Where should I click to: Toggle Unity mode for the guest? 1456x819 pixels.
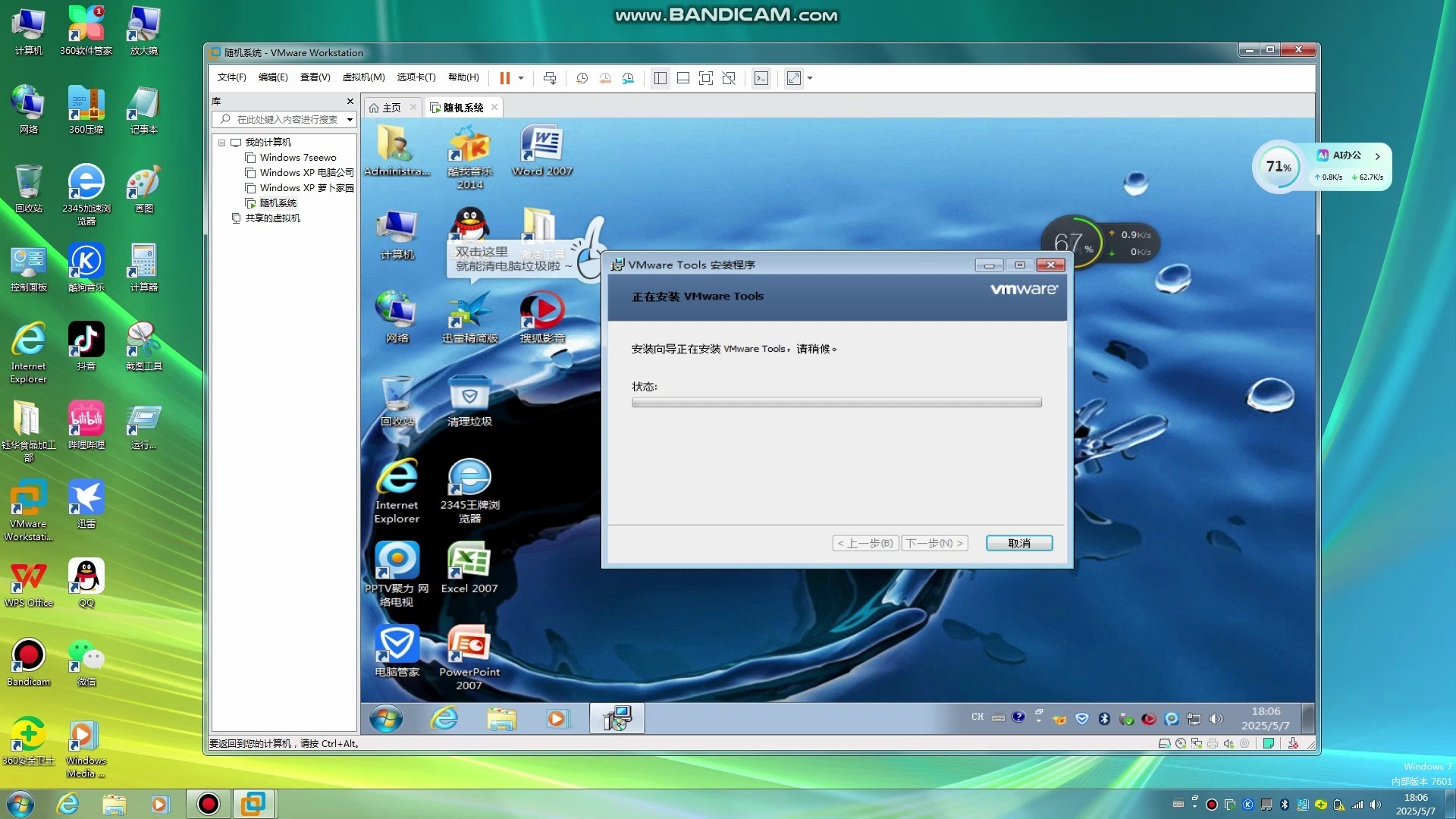[x=730, y=78]
